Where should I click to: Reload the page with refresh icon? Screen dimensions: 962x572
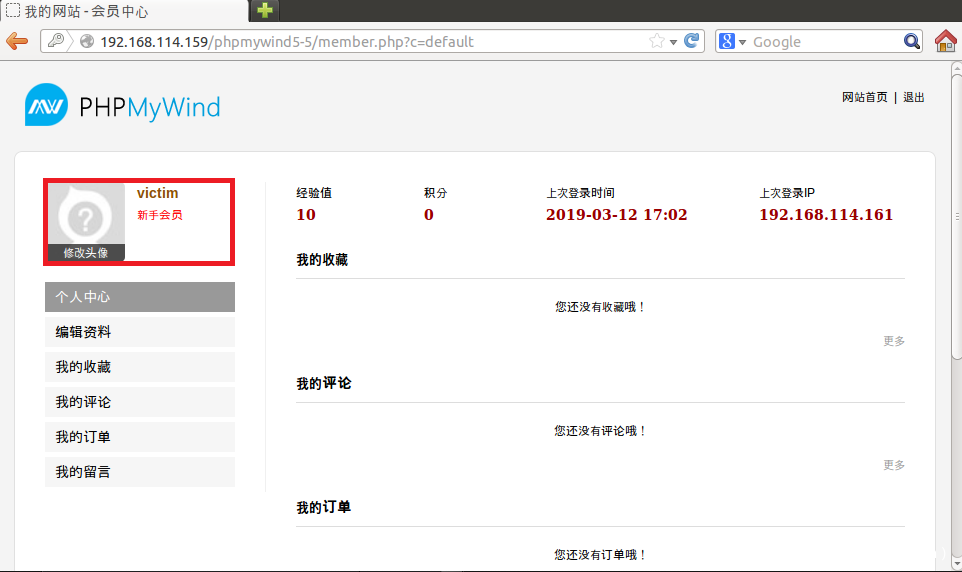pos(691,41)
